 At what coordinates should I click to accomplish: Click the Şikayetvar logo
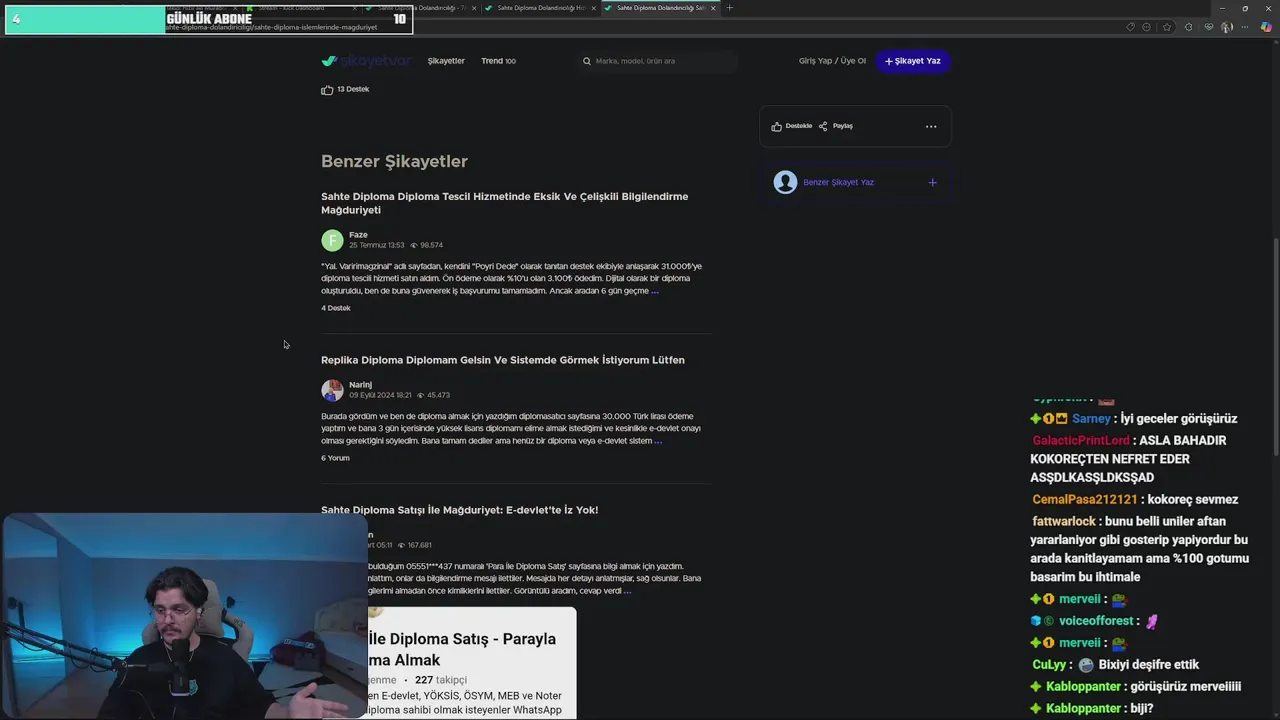point(366,61)
